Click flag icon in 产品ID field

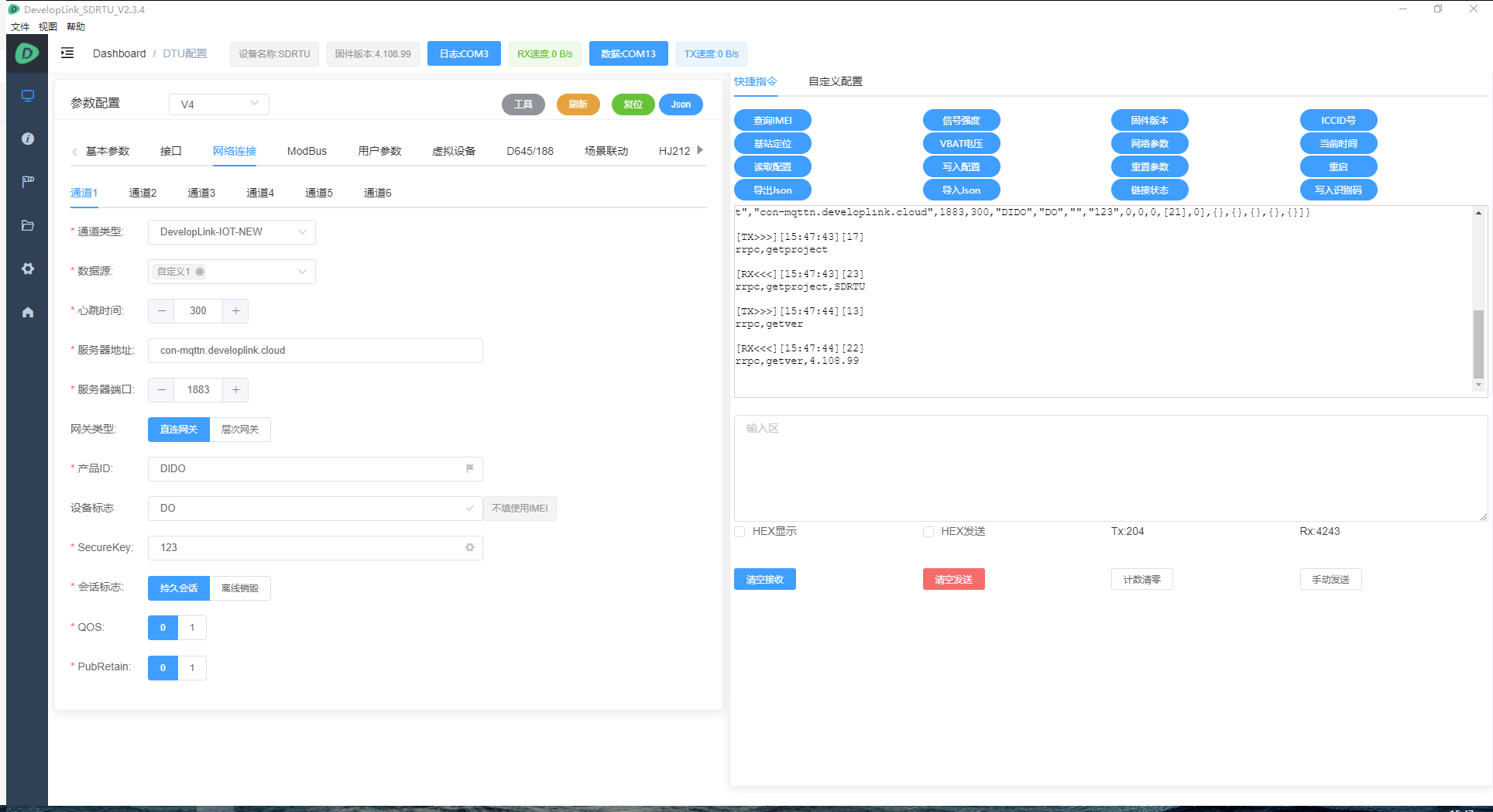click(x=469, y=468)
